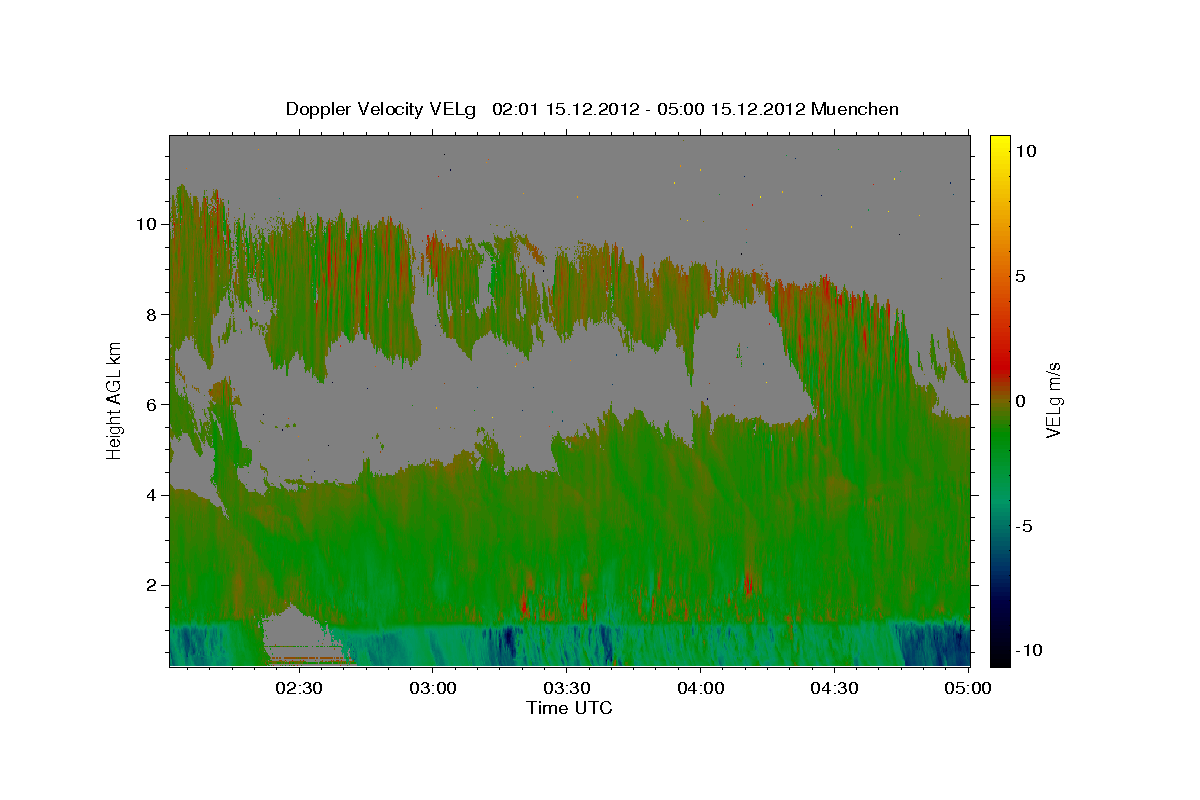Viewport: 1200px width, 800px height.
Task: Click the plot title 'Doppler Velocity VELg'
Action: coord(382,109)
